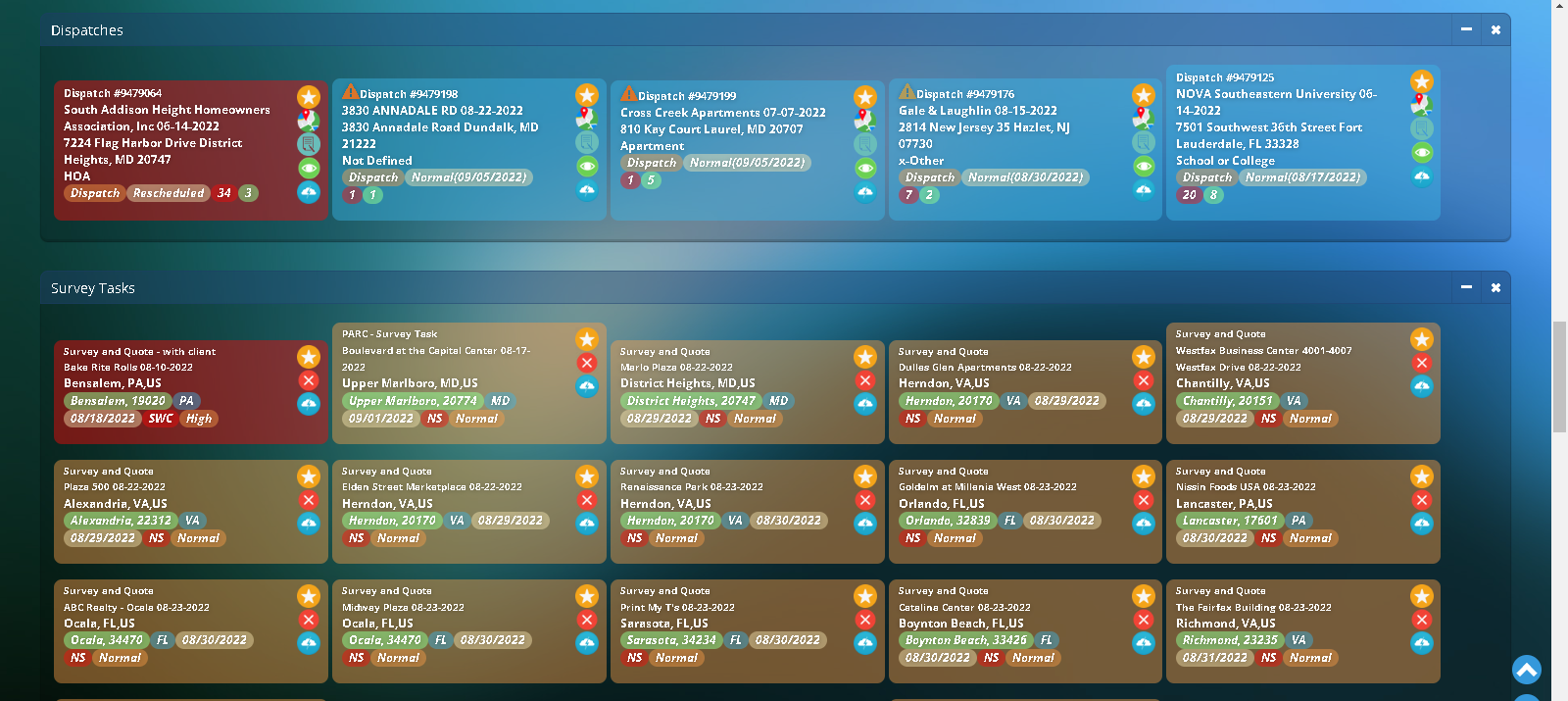Toggle eye visibility on Dispatch #9479064
1568x701 pixels.
309,168
